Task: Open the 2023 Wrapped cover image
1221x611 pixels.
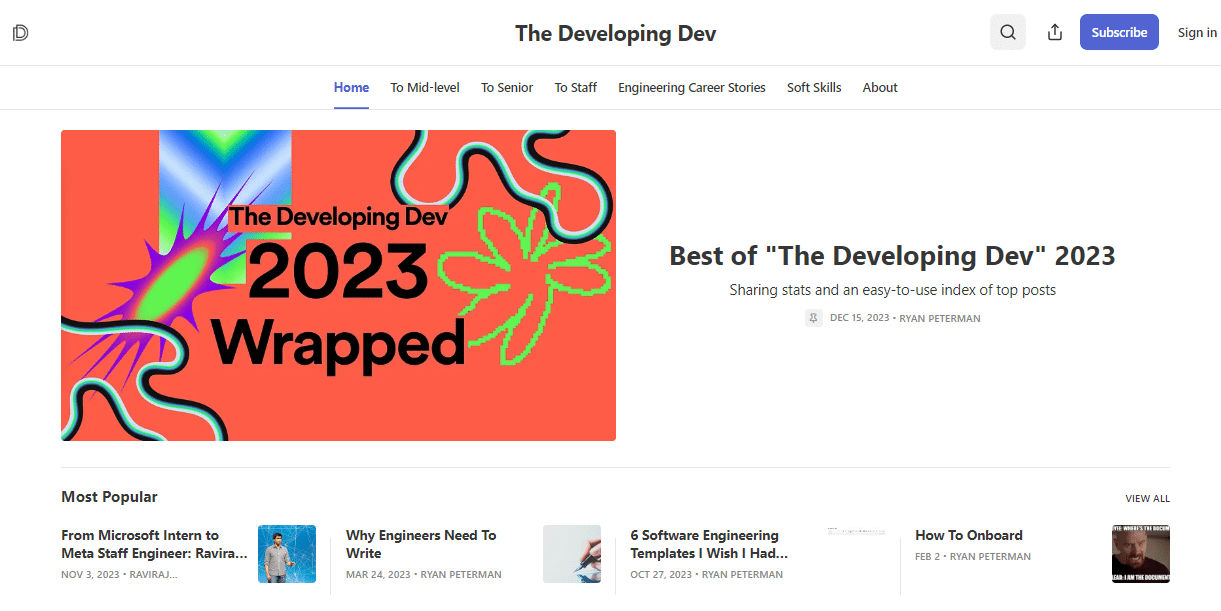Action: click(x=339, y=285)
